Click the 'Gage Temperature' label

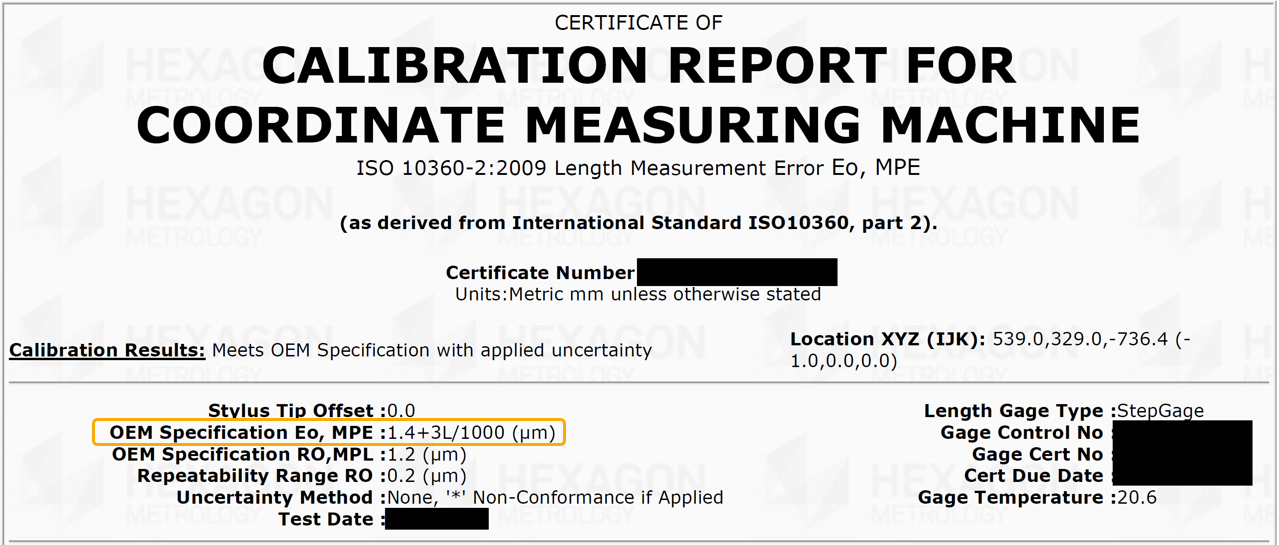pyautogui.click(x=1018, y=498)
